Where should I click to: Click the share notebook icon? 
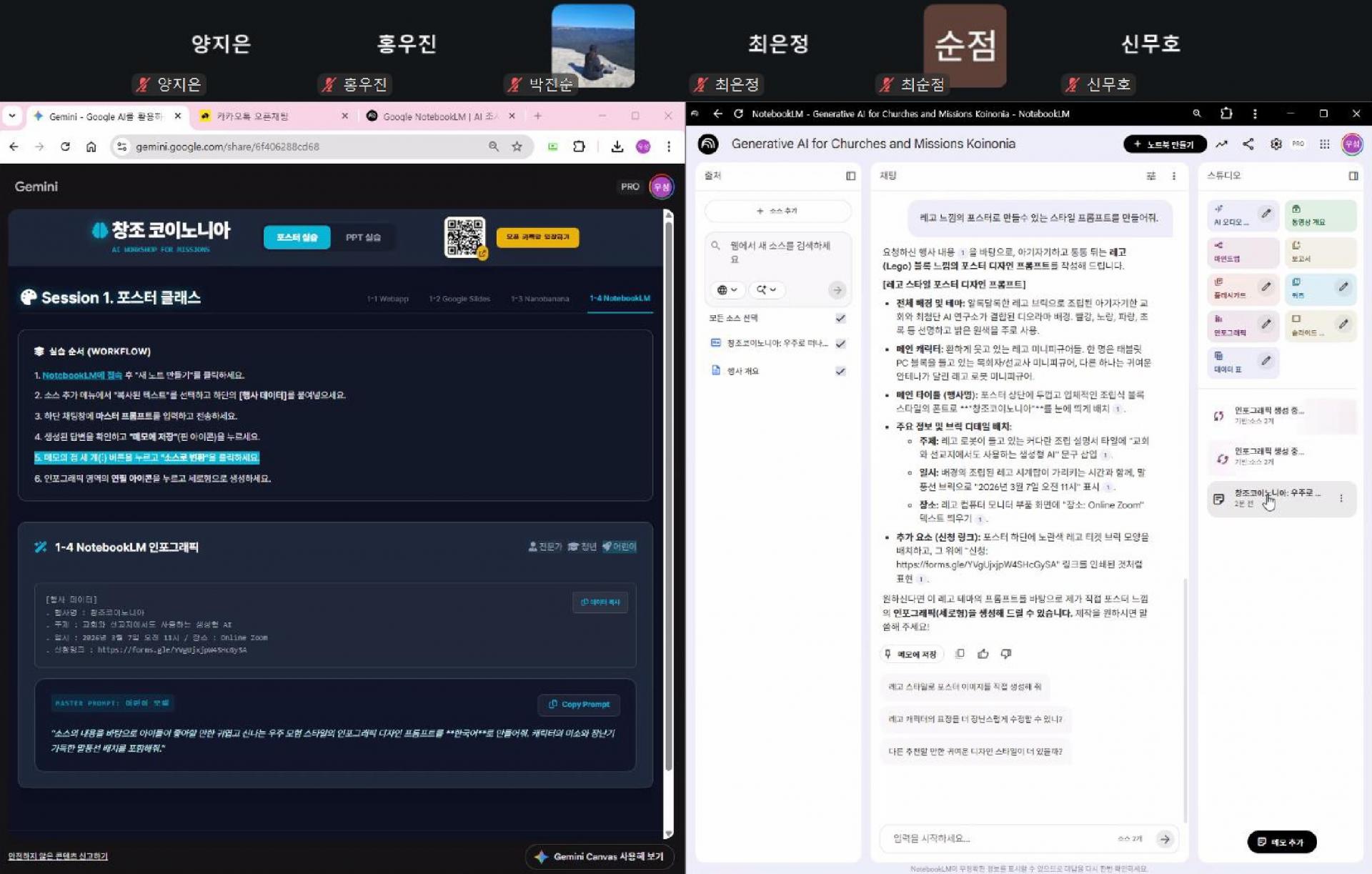pyautogui.click(x=1248, y=144)
